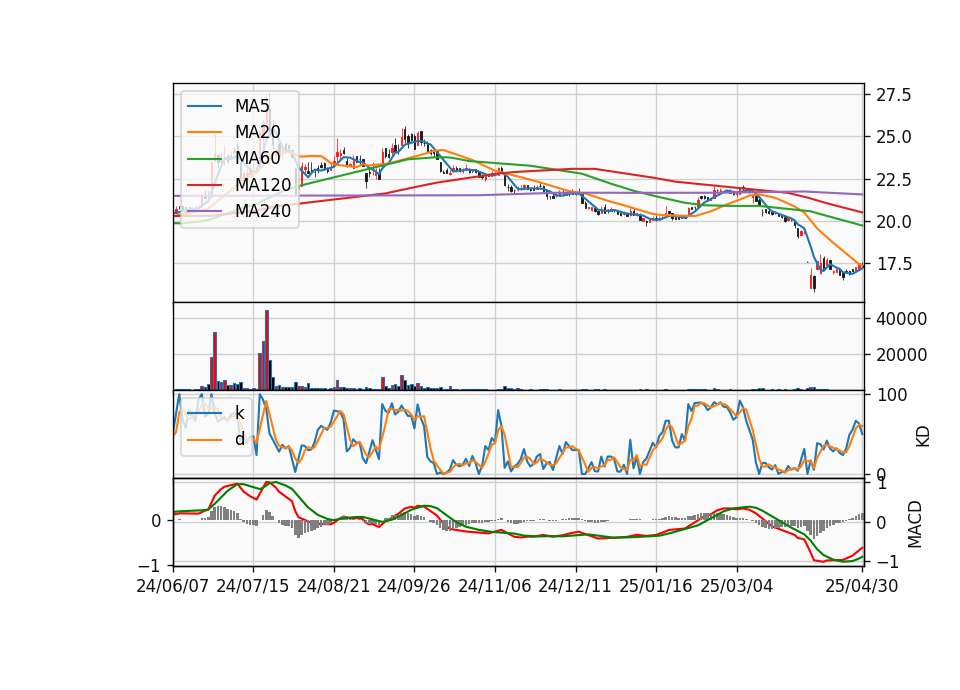960x690 pixels.
Task: Click the 20.0 price axis label
Action: pyautogui.click(x=893, y=222)
